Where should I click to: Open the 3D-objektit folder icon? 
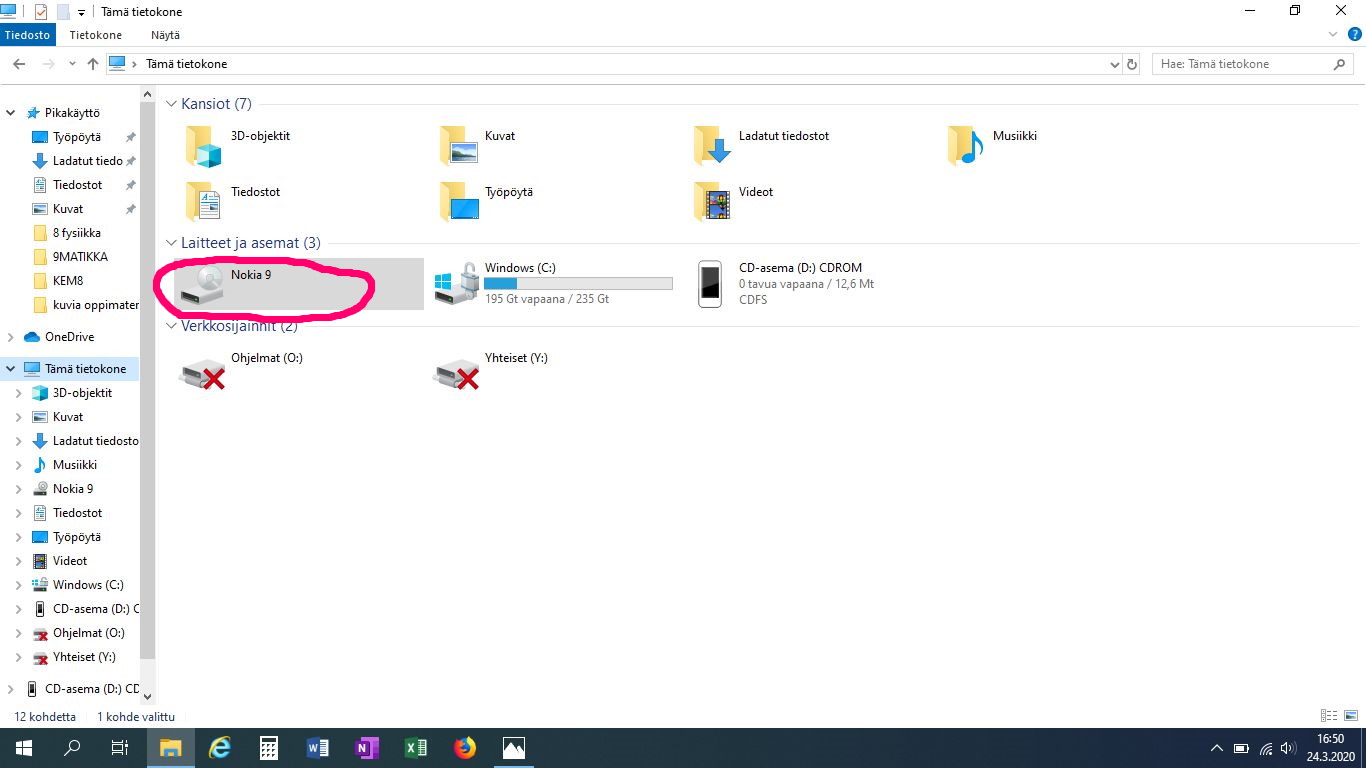click(x=204, y=146)
